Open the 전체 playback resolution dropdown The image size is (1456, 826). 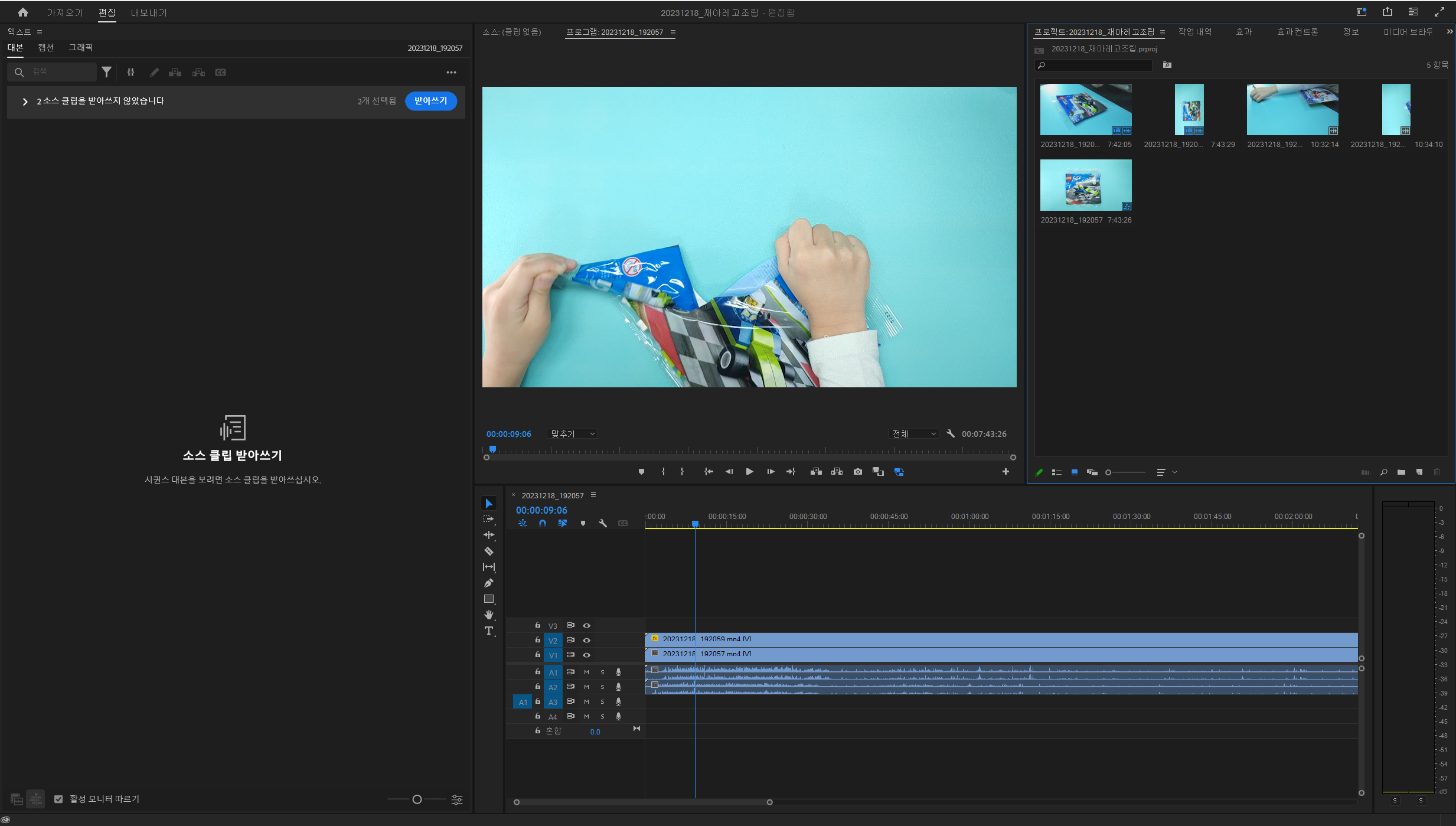(x=913, y=434)
